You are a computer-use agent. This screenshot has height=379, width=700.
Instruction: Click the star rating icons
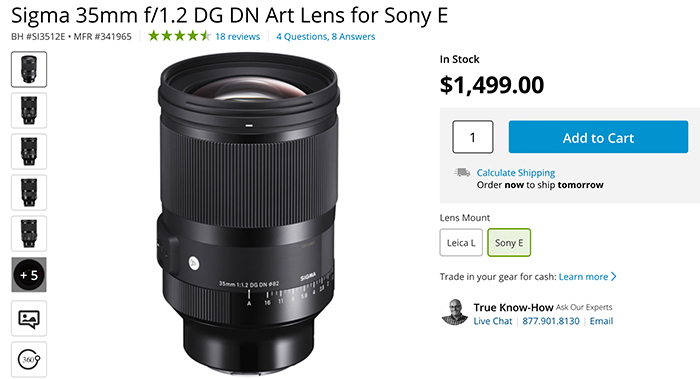tap(179, 36)
